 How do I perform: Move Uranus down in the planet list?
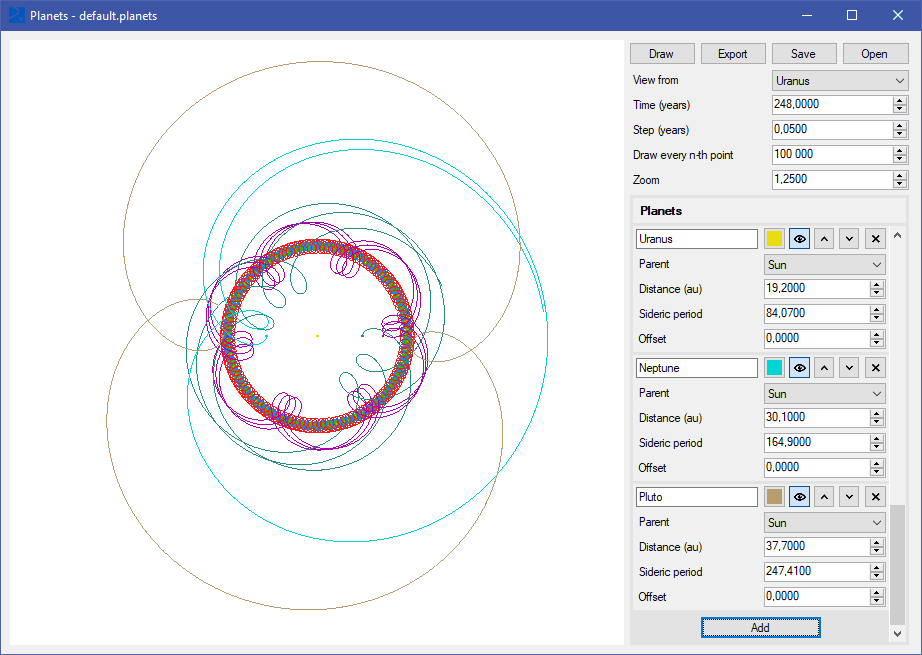(849, 239)
